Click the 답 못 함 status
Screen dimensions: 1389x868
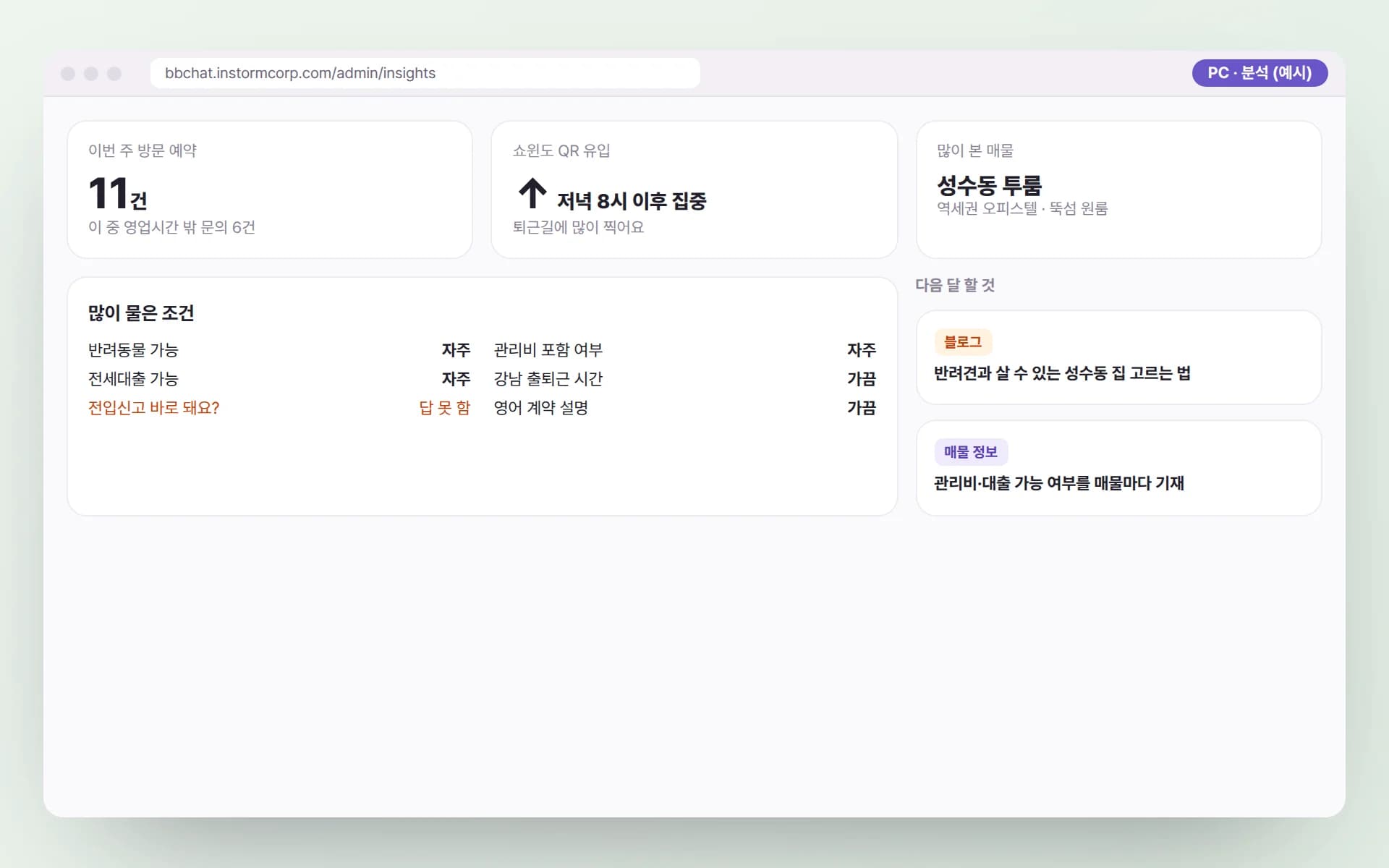tap(445, 408)
